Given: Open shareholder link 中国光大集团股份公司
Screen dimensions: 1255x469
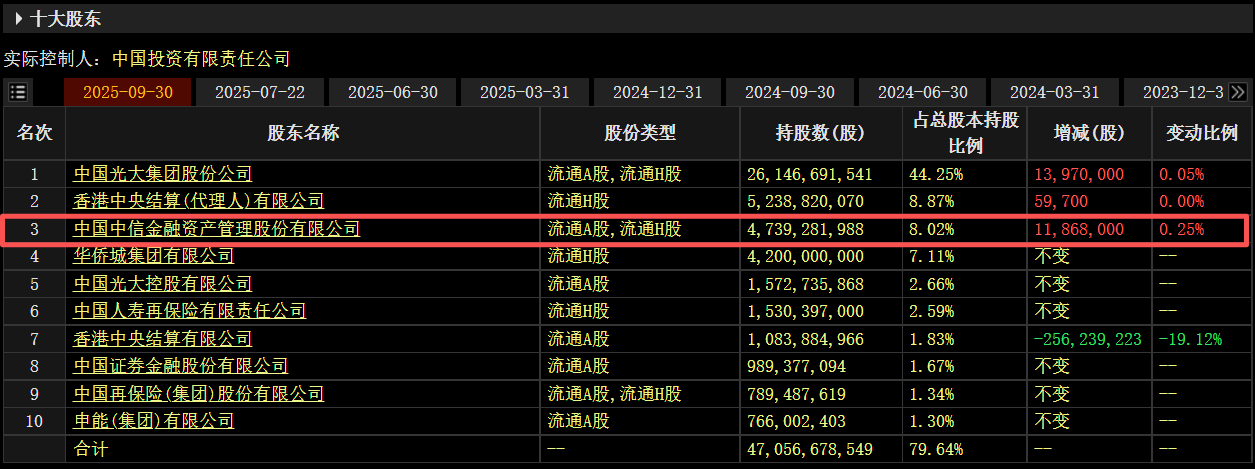Looking at the screenshot, I should pyautogui.click(x=163, y=174).
